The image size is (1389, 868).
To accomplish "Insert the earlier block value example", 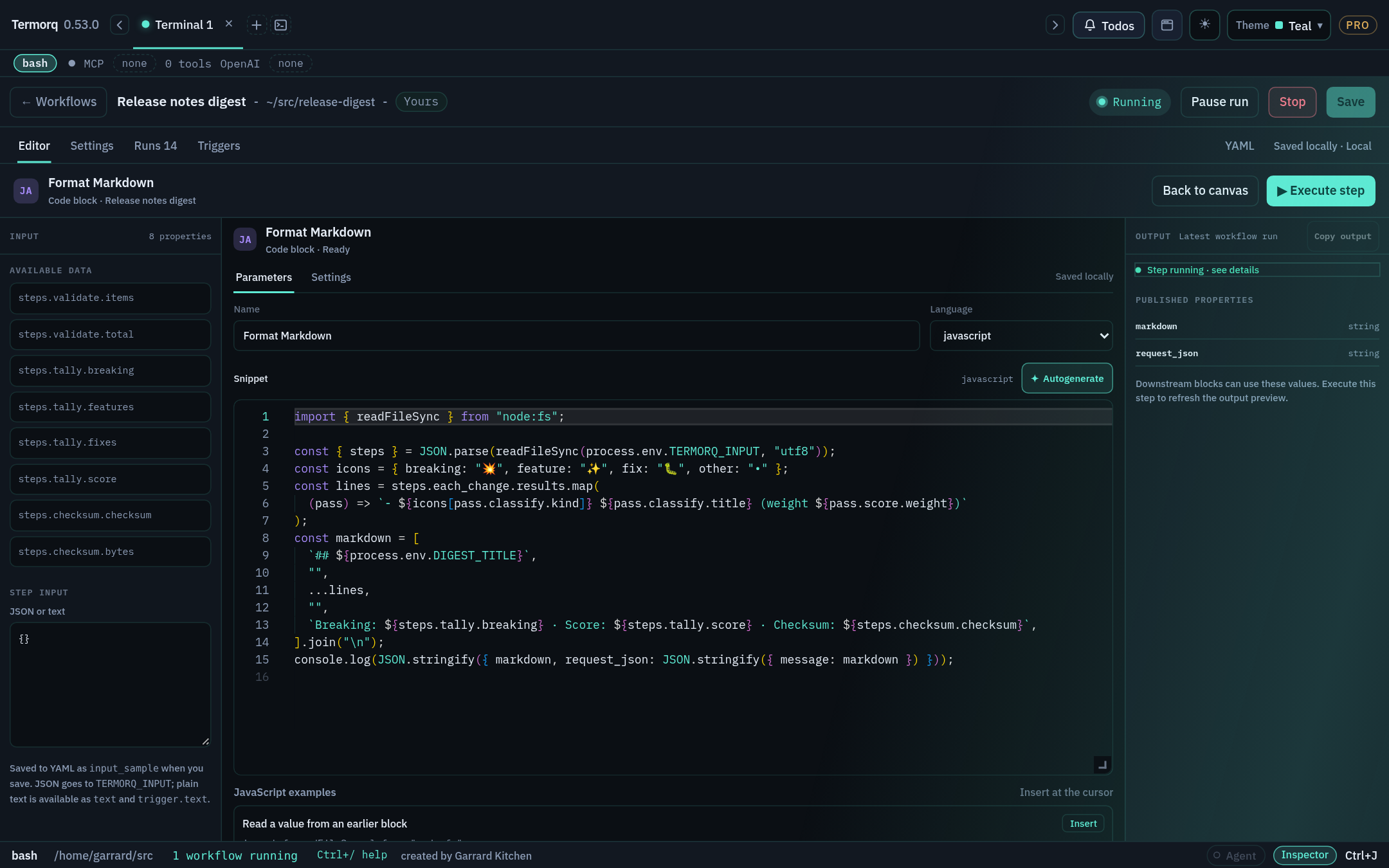I will point(1083,824).
